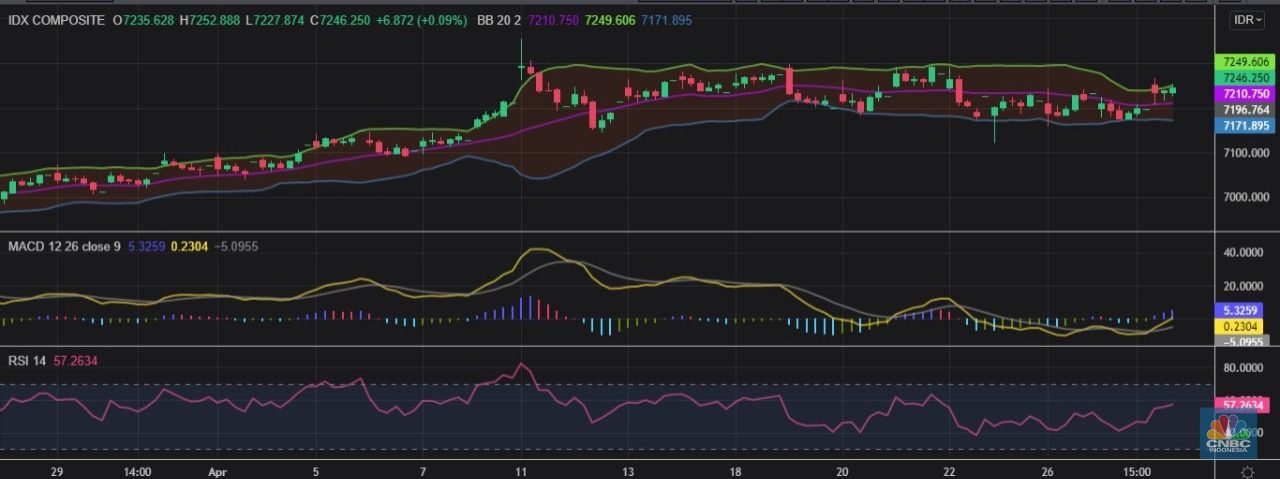Viewport: 1280px width, 479px height.
Task: Click the 18 date on the time axis
Action: coord(735,470)
